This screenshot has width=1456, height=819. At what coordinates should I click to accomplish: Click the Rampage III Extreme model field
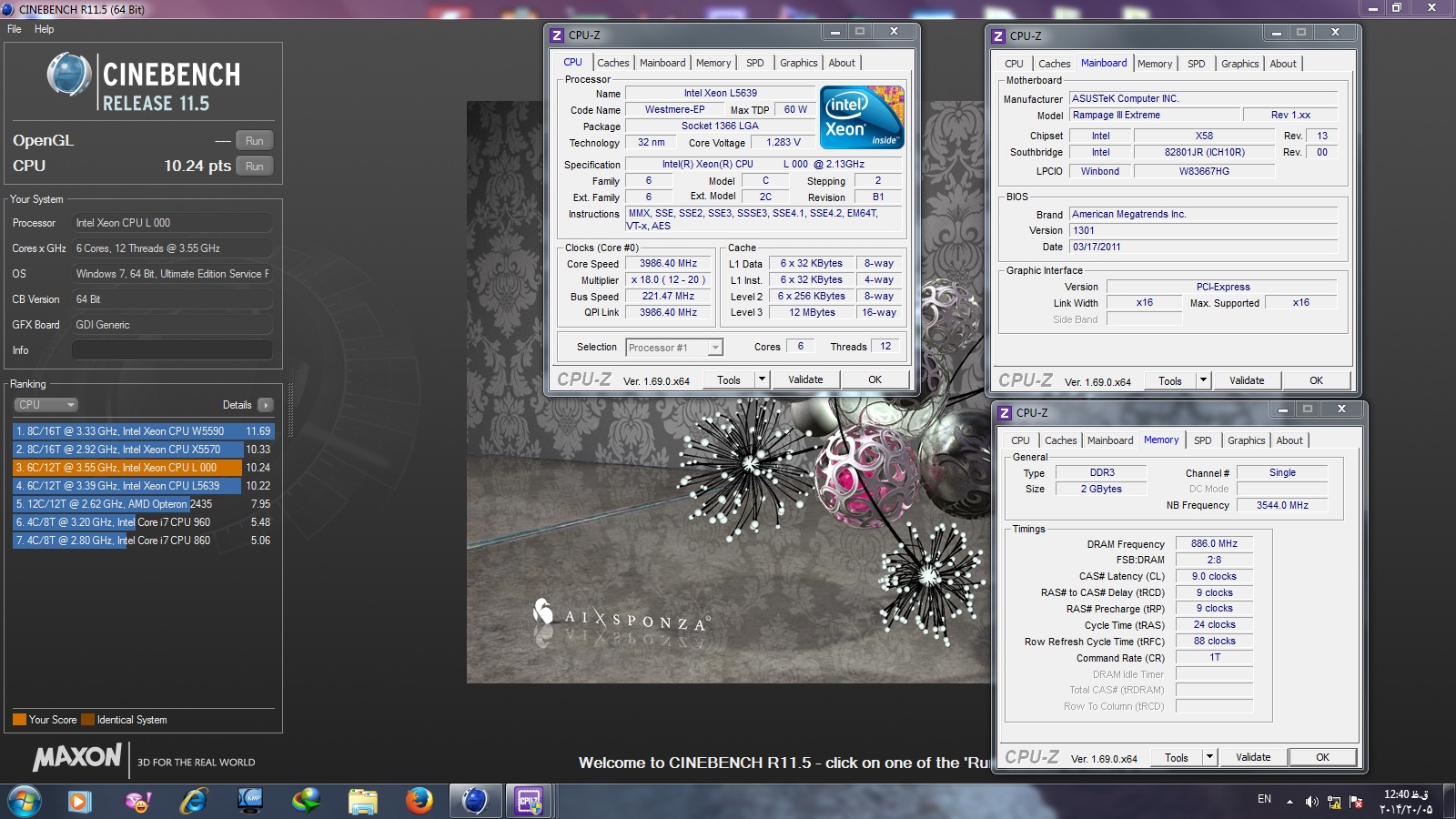(1156, 115)
